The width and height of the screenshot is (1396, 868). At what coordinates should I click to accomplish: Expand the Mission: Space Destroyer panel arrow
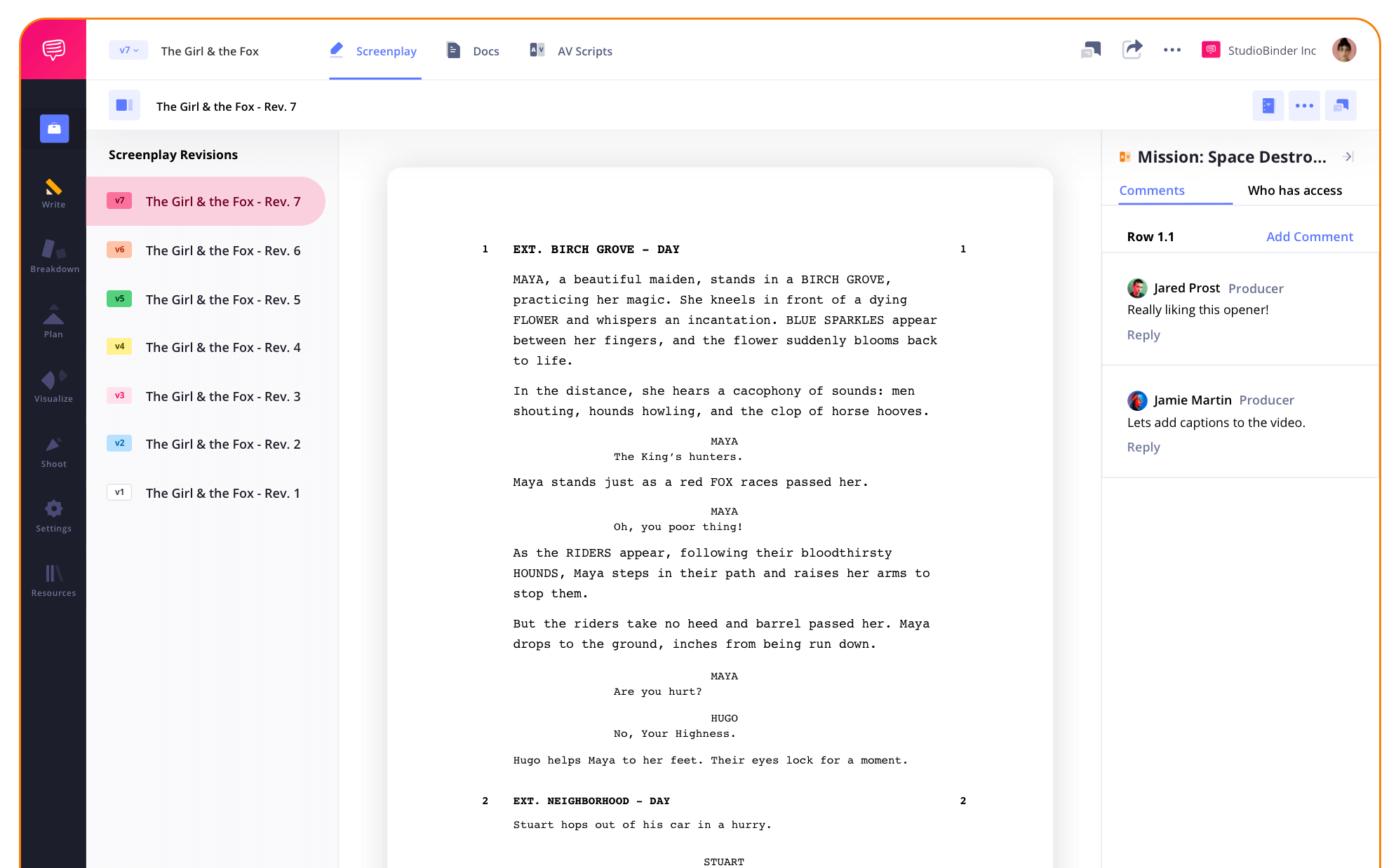pyautogui.click(x=1348, y=157)
